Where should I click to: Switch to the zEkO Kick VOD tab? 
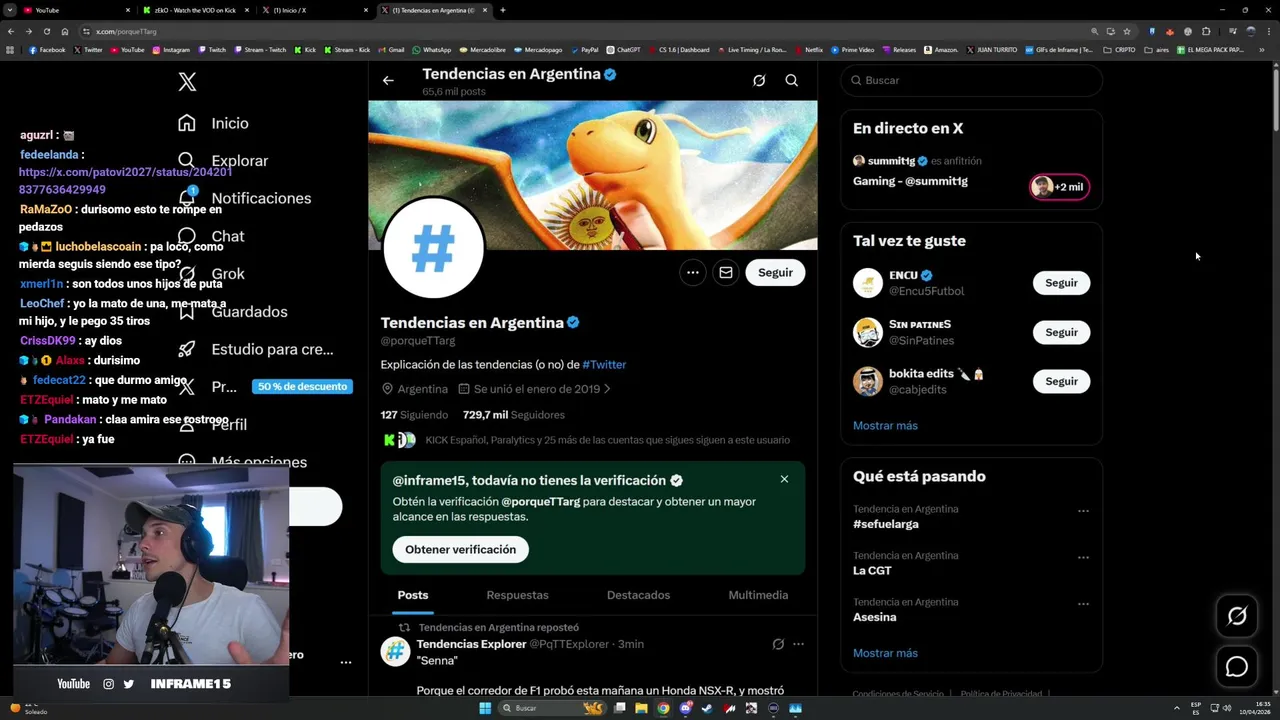[195, 10]
